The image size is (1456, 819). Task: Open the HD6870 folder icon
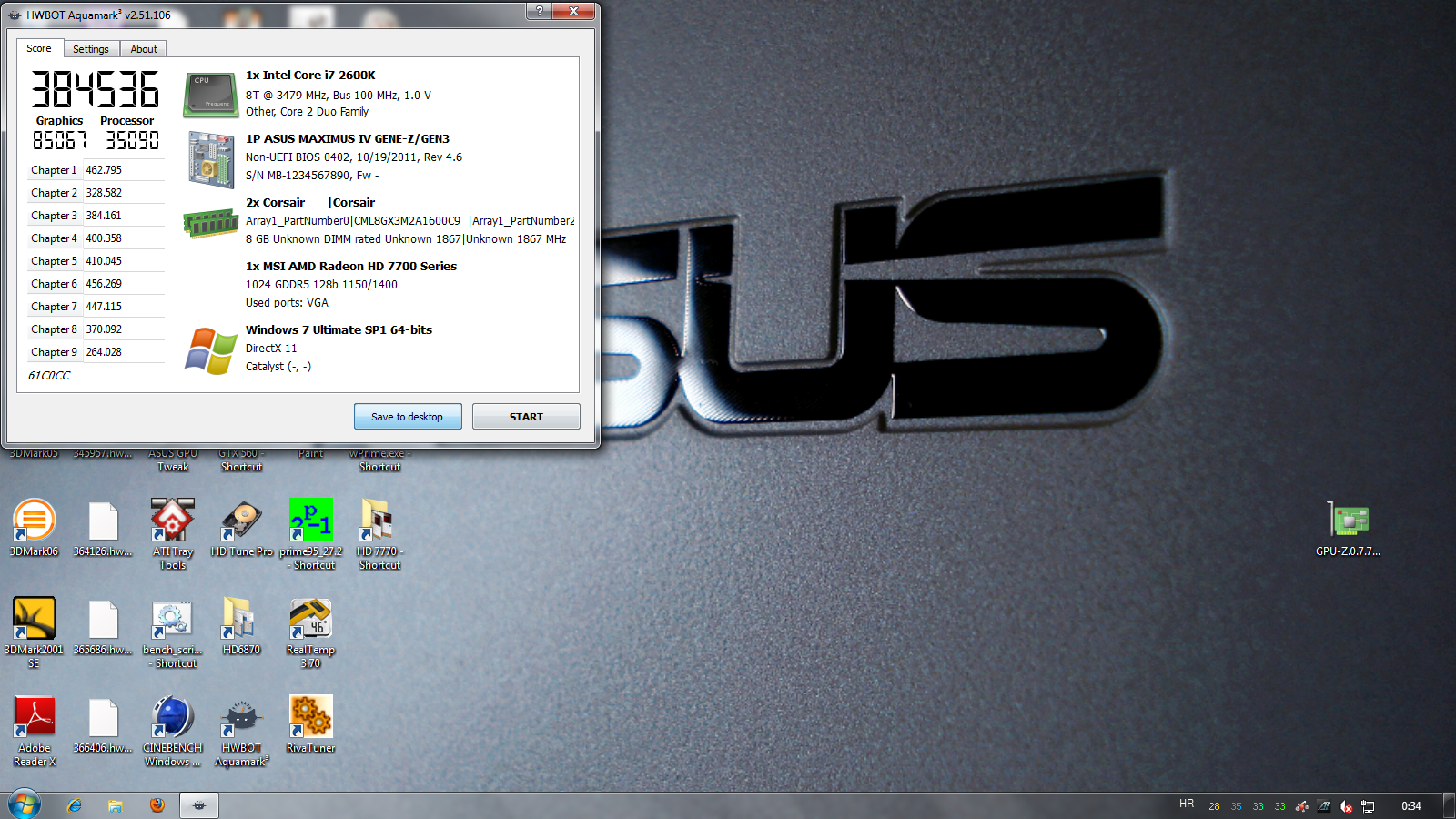[x=242, y=626]
